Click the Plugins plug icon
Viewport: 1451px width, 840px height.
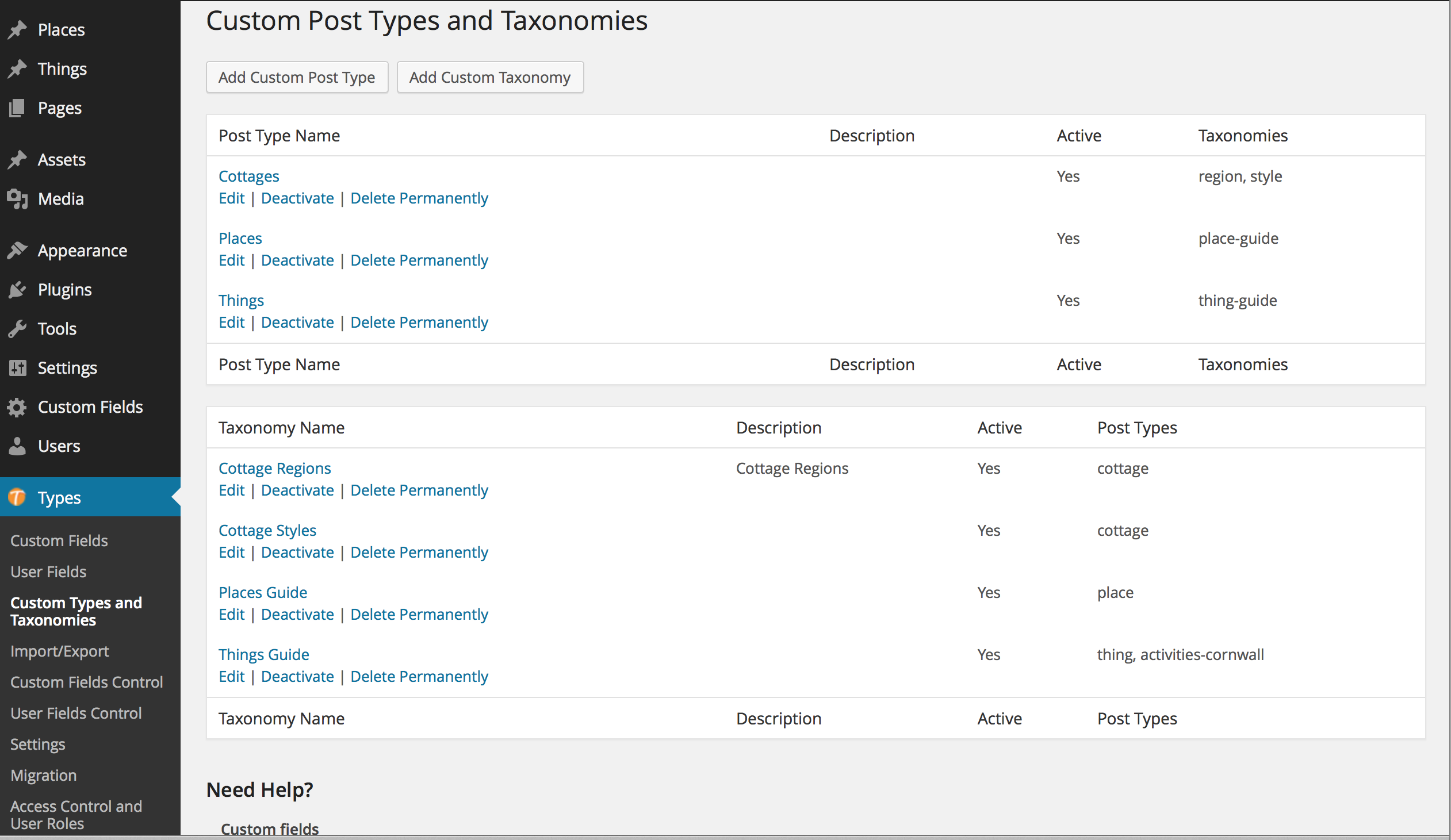[x=17, y=290]
